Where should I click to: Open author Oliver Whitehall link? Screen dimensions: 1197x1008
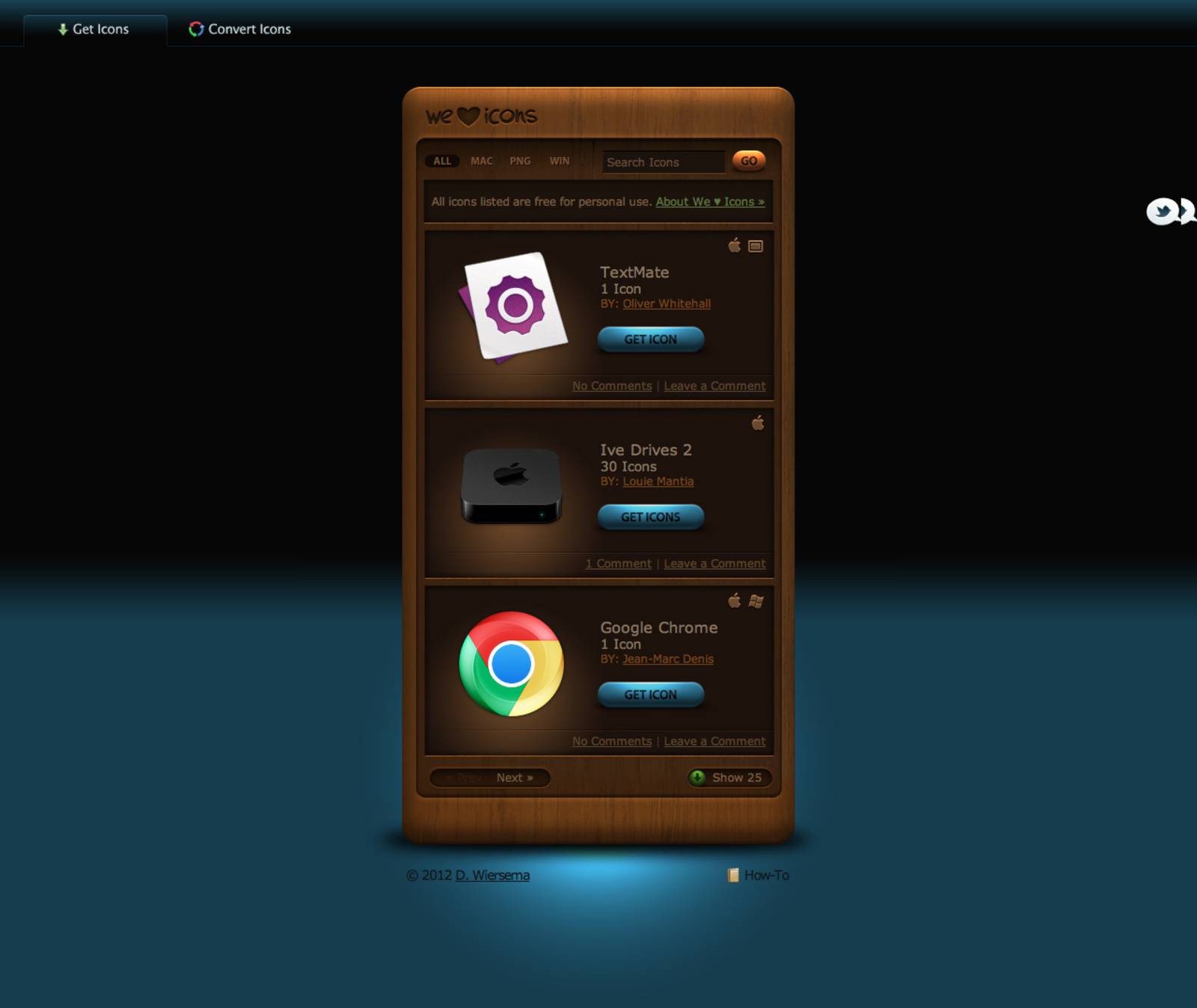667,304
